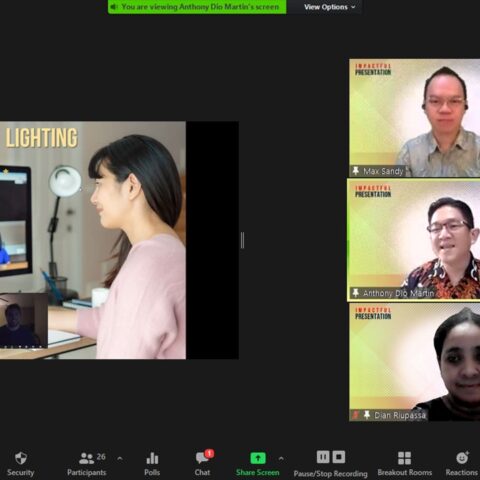Click the speaker icon in green banner
Screen dimensions: 480x480
tap(114, 7)
